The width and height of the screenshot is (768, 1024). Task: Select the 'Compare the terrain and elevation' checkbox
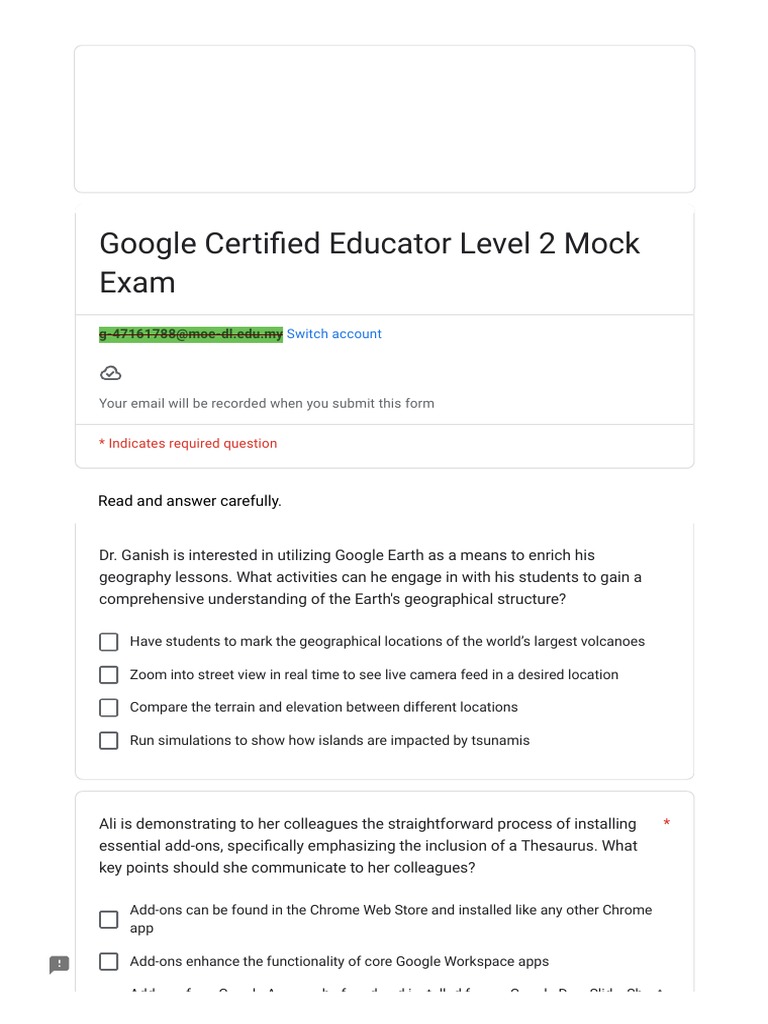coord(109,708)
